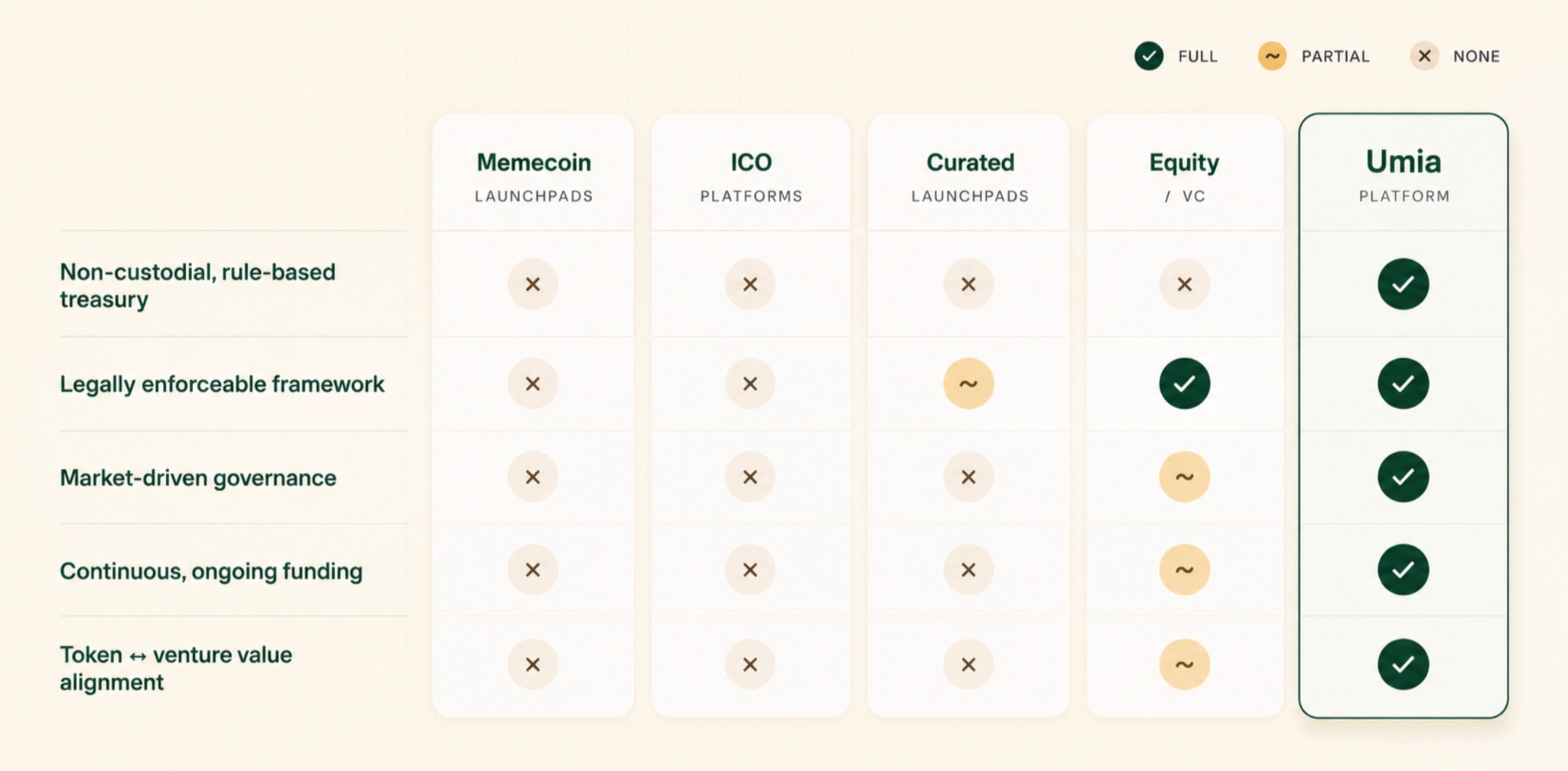Click Curated Launchpads X for Market-driven governance
Image resolution: width=1568 pixels, height=771 pixels.
click(968, 476)
